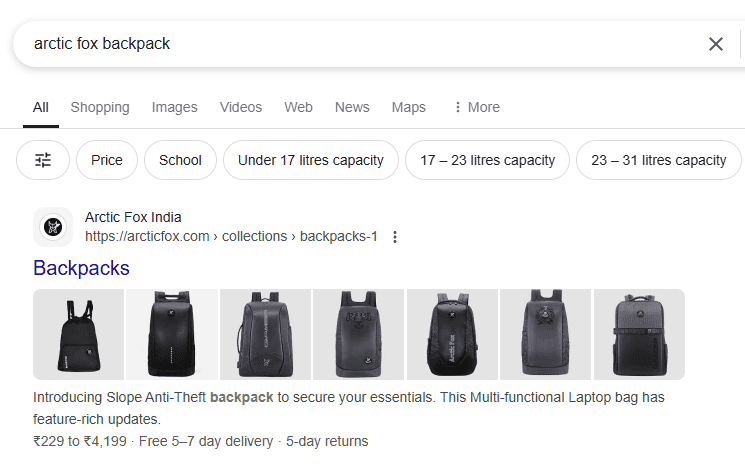Click the Free 5–7 day delivery text
745x467 pixels.
(206, 441)
